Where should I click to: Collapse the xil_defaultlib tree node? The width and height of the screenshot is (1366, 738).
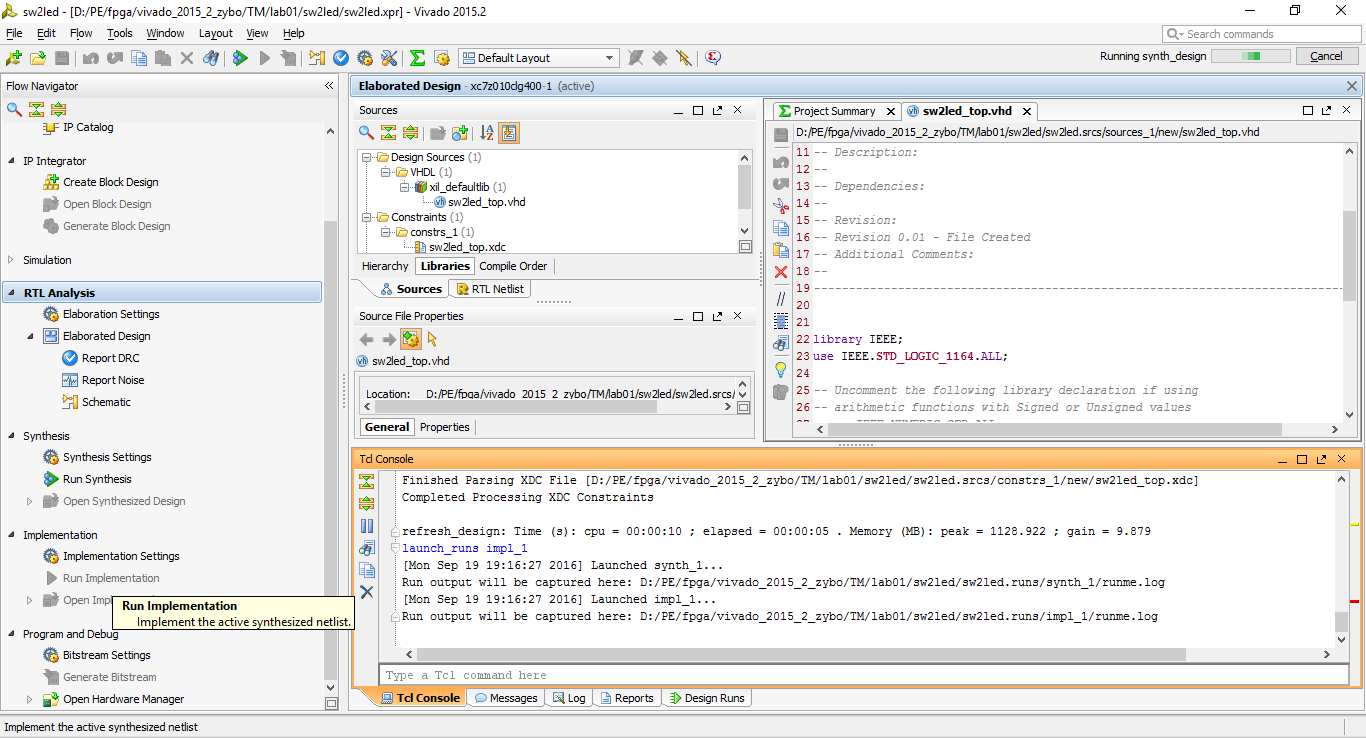[x=405, y=187]
